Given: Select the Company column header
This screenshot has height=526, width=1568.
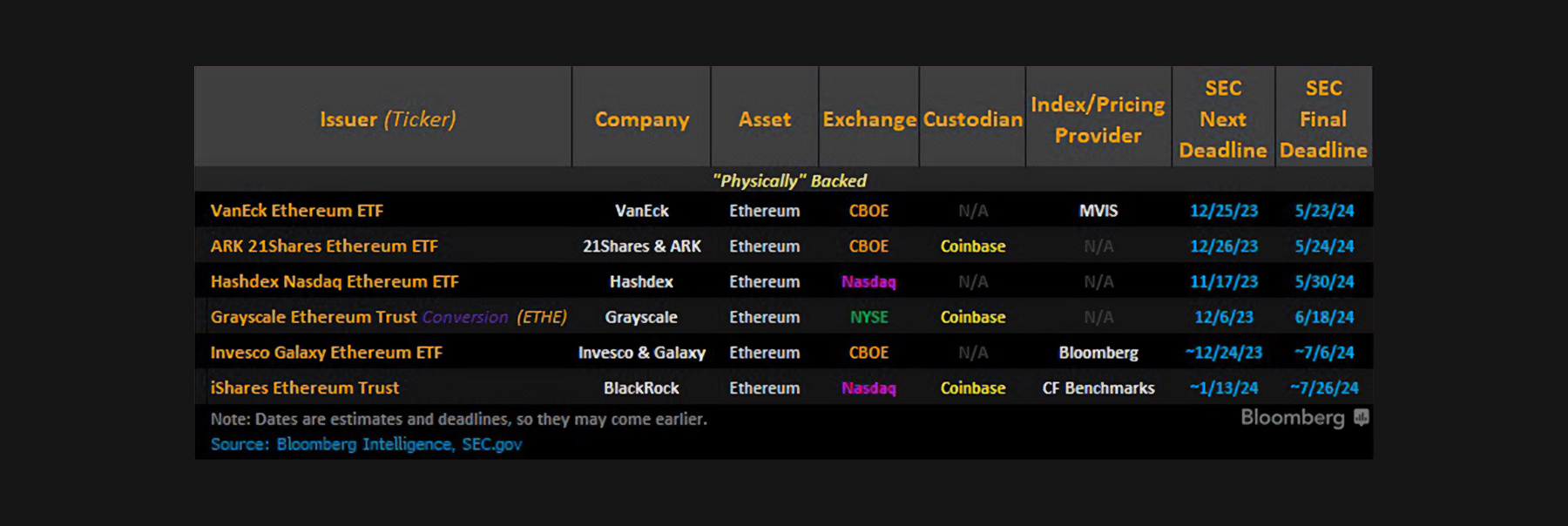Looking at the screenshot, I should tap(642, 119).
